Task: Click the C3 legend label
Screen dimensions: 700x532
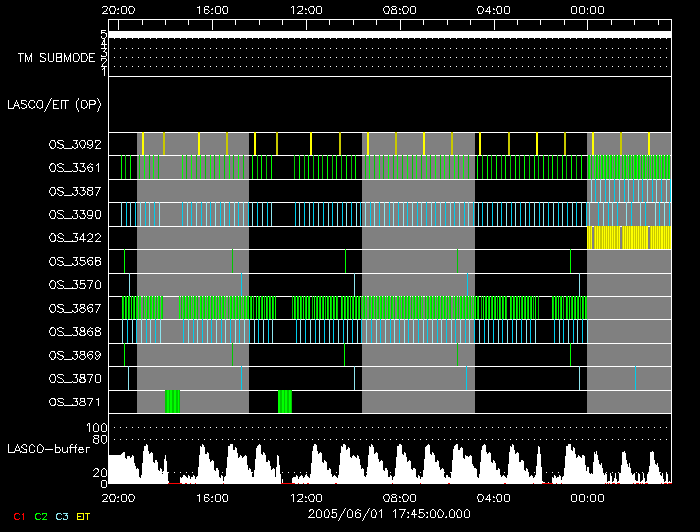Action: pyautogui.click(x=63, y=516)
